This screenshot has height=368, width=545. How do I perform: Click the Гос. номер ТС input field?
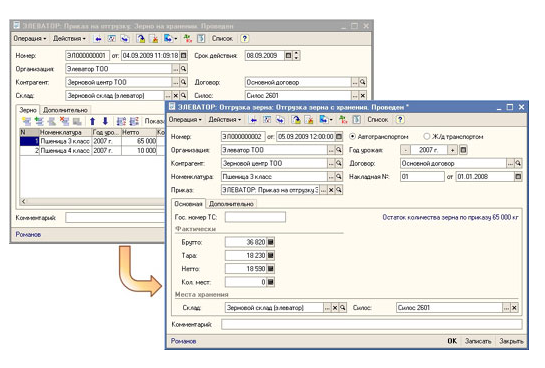tap(255, 217)
